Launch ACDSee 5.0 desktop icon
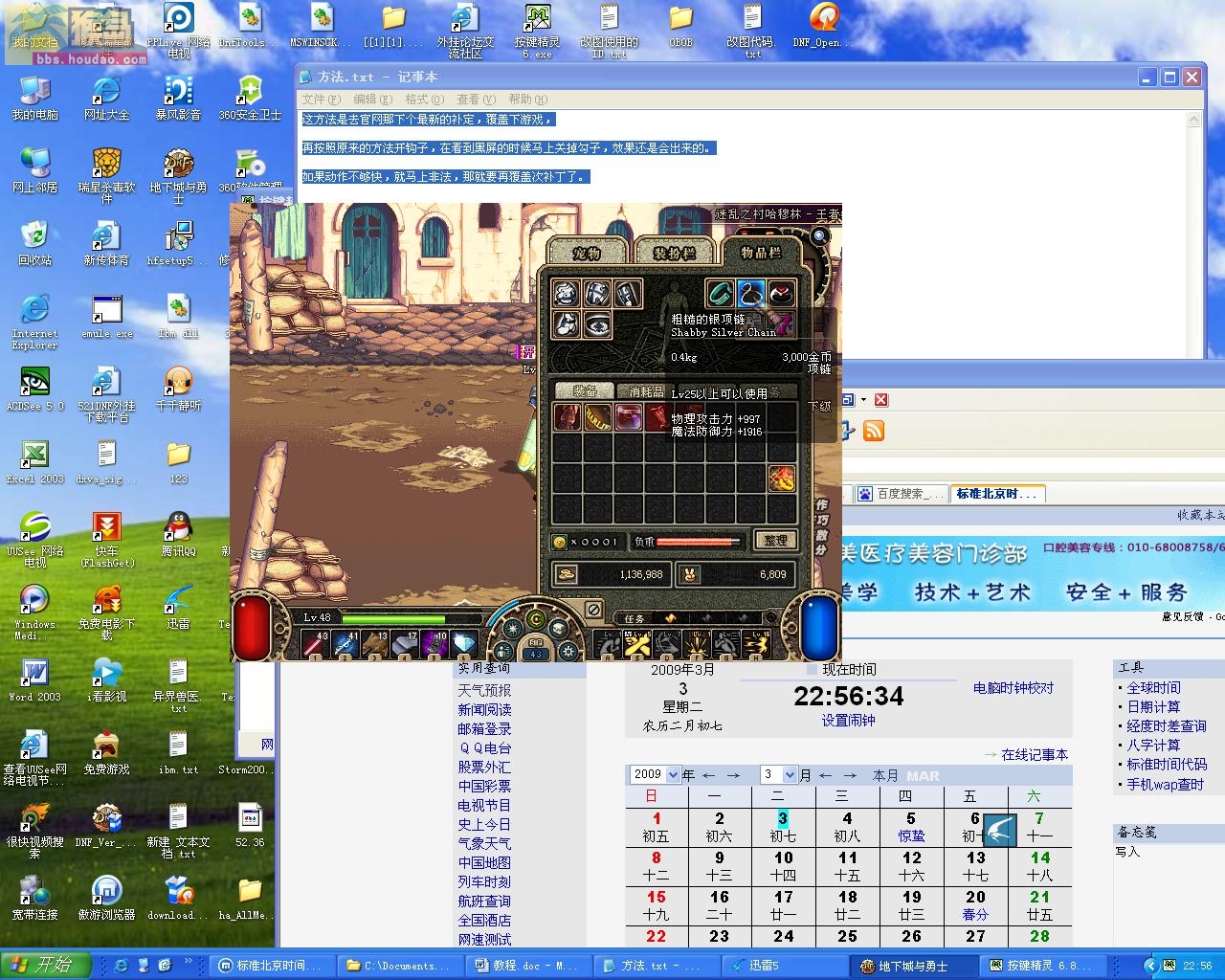The height and width of the screenshot is (980, 1225). [35, 389]
